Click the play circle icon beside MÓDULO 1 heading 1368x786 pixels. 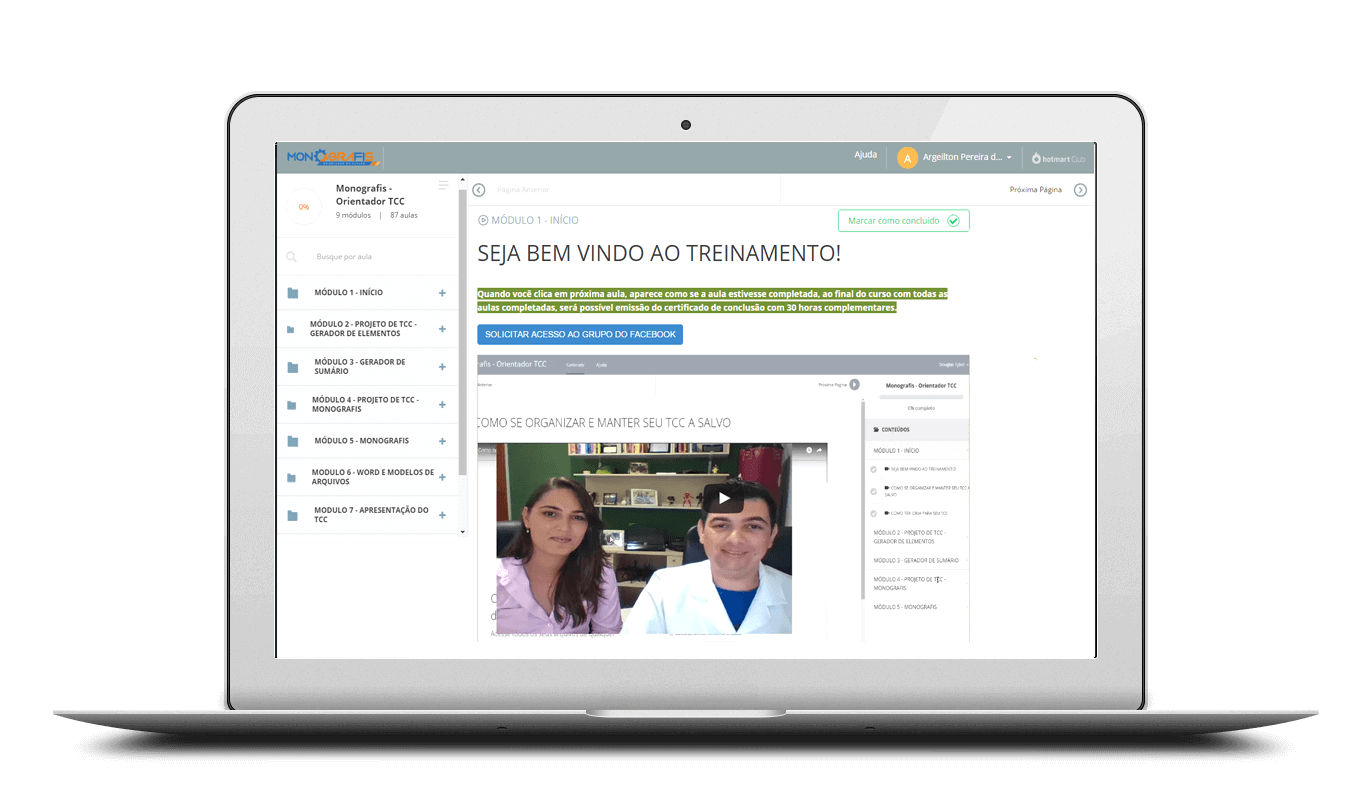[x=483, y=220]
